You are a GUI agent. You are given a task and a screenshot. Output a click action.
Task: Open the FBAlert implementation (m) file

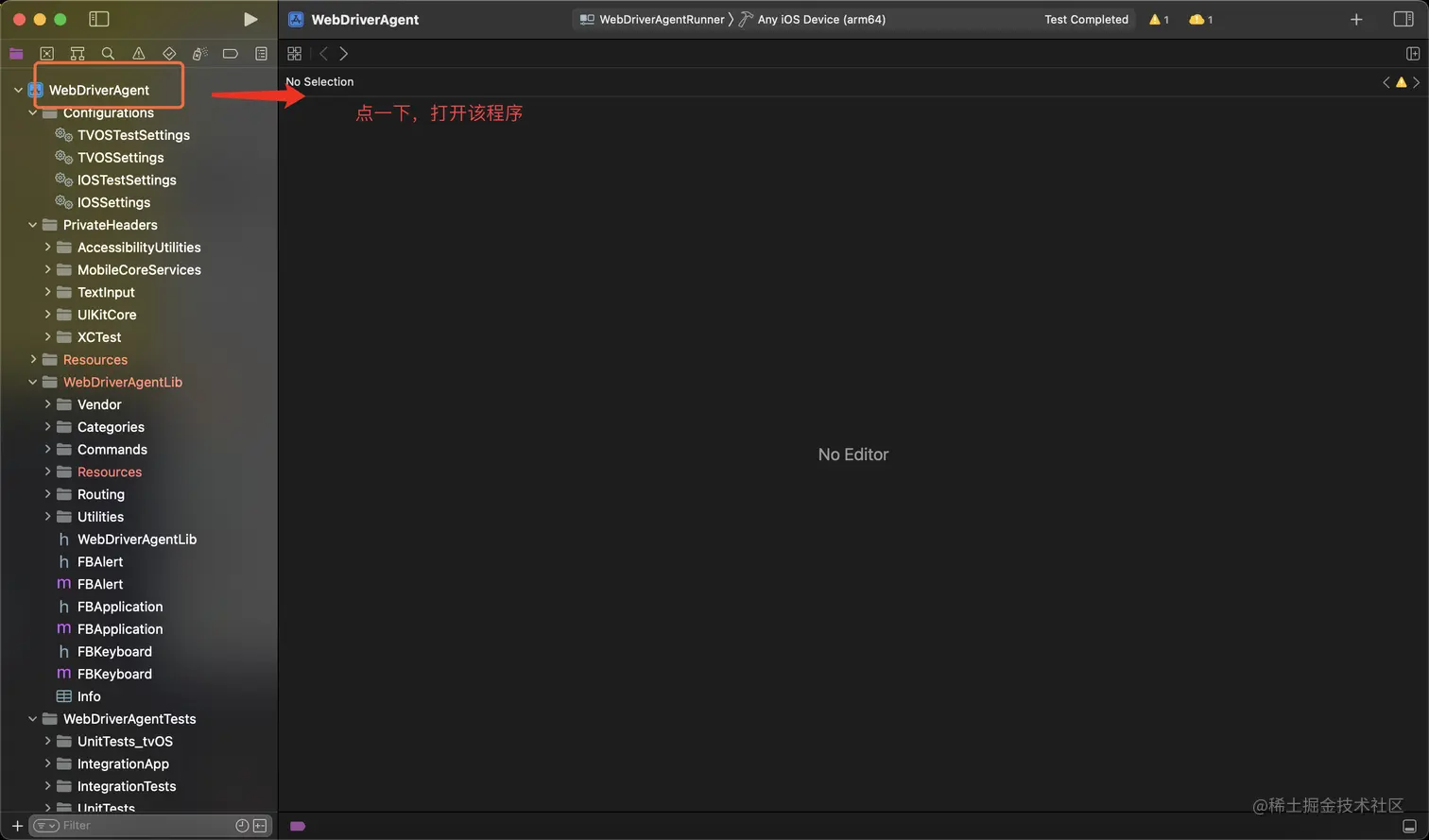coord(100,584)
